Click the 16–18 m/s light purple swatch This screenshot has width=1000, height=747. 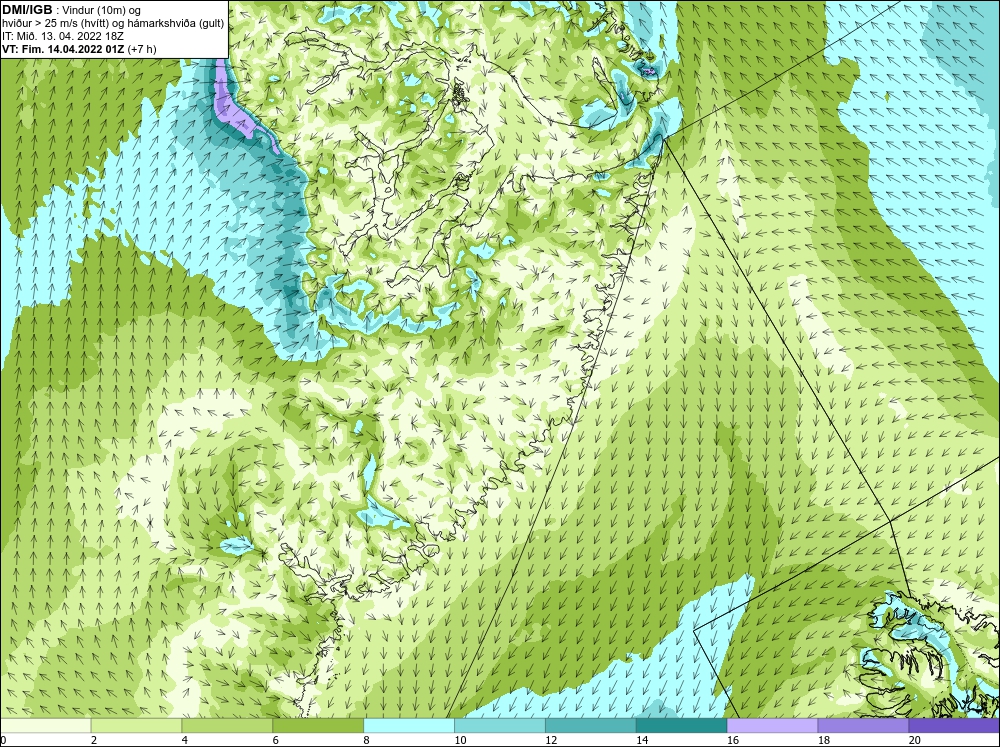click(x=772, y=725)
